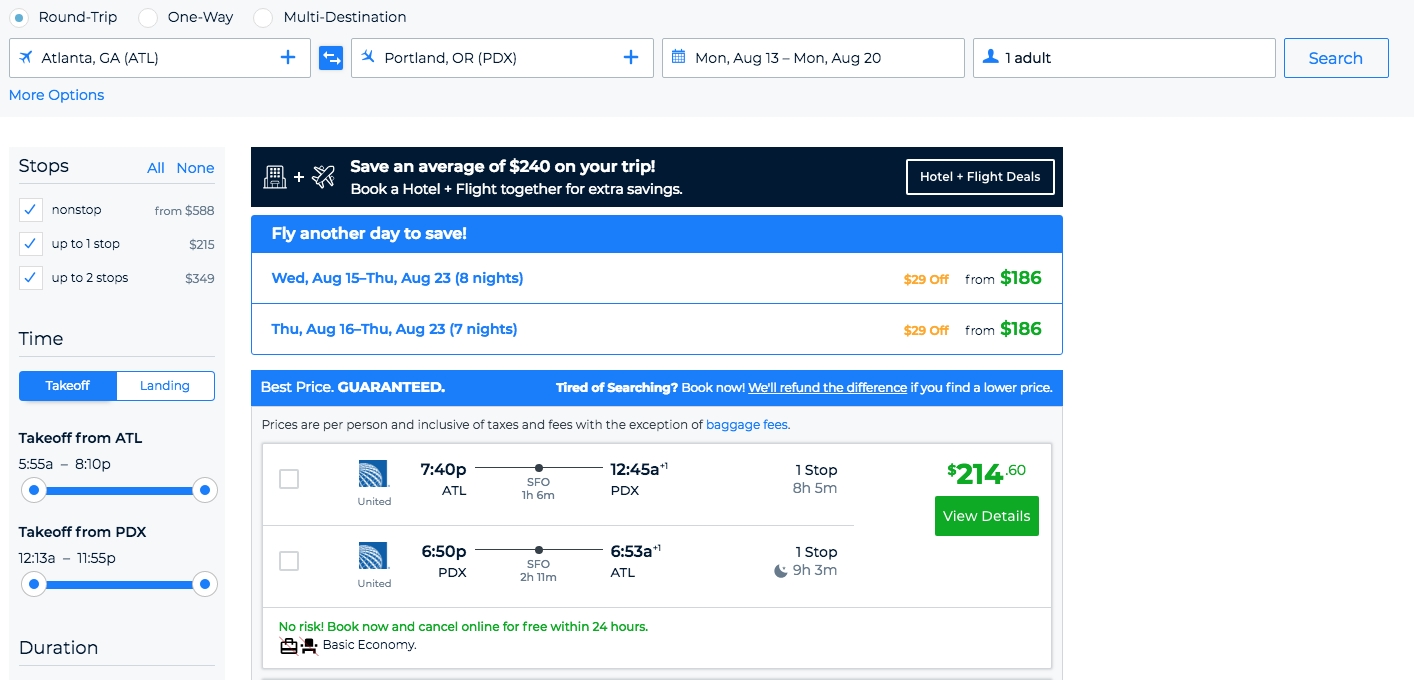Click the SFO layover 2h 11m on the return flight
Screen dimensions: 1414x680
coord(538,570)
